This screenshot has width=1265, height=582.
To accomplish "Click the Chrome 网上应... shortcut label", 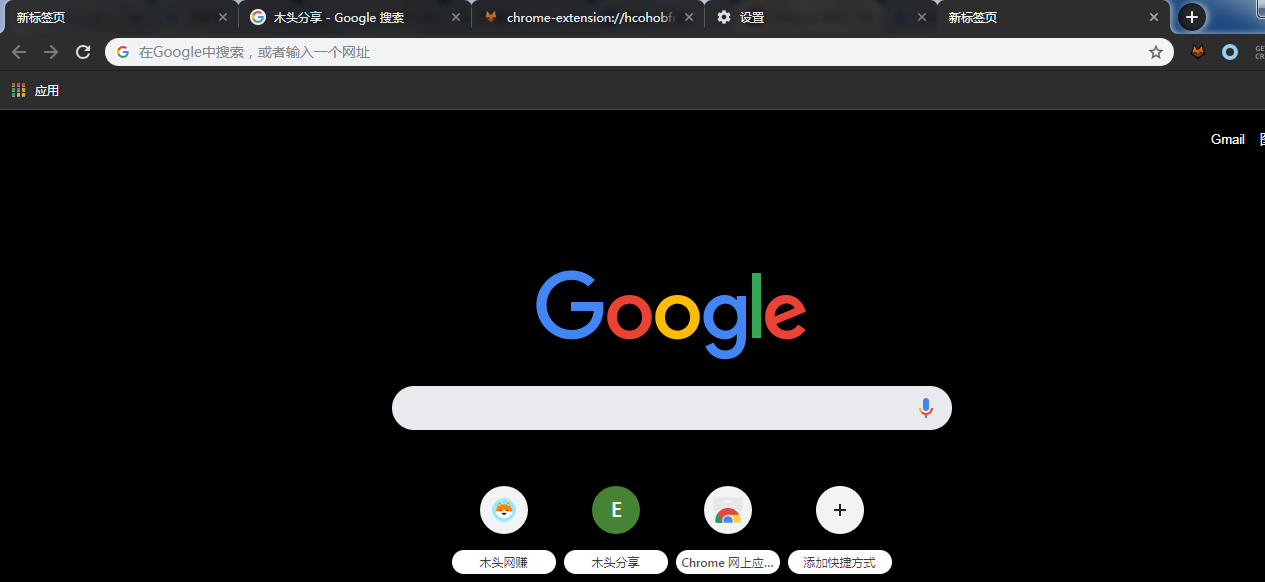I will [x=728, y=562].
